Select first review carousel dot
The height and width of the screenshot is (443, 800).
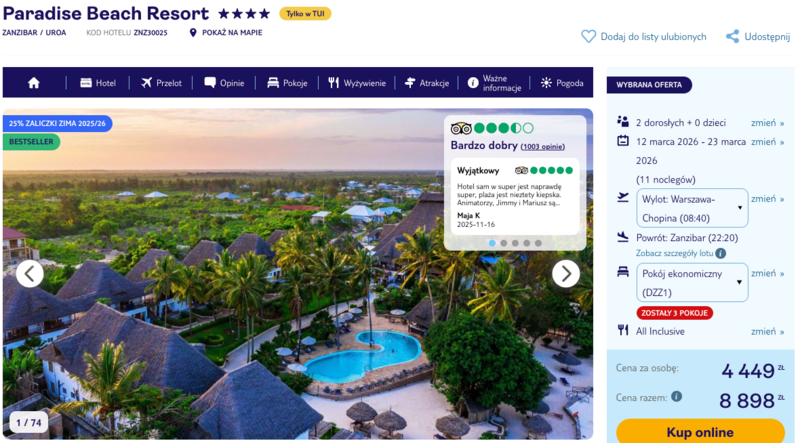490,243
